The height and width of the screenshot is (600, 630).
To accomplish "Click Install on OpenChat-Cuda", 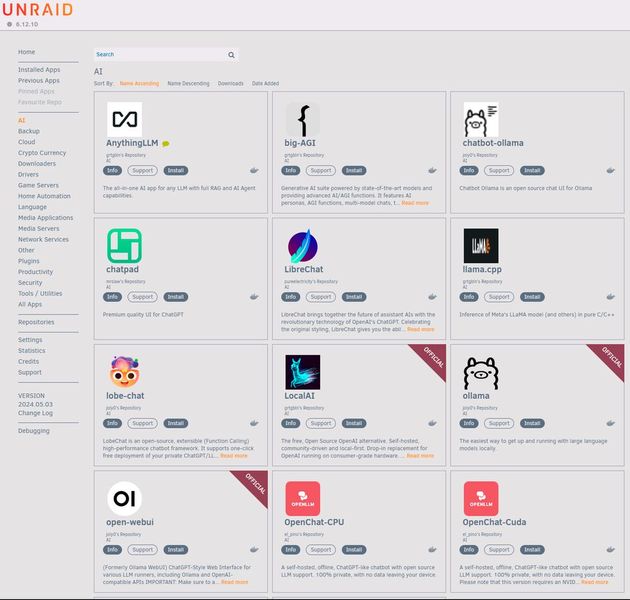I will tap(532, 549).
